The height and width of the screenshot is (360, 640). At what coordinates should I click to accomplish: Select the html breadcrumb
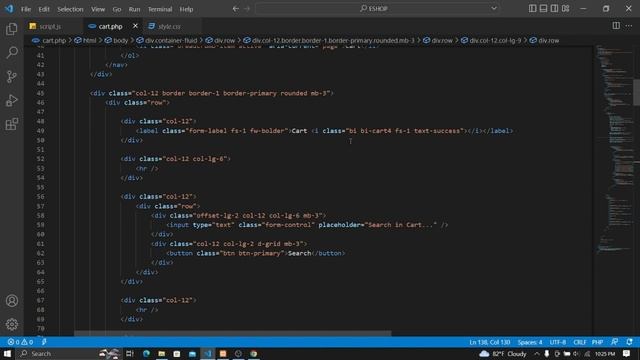click(86, 40)
